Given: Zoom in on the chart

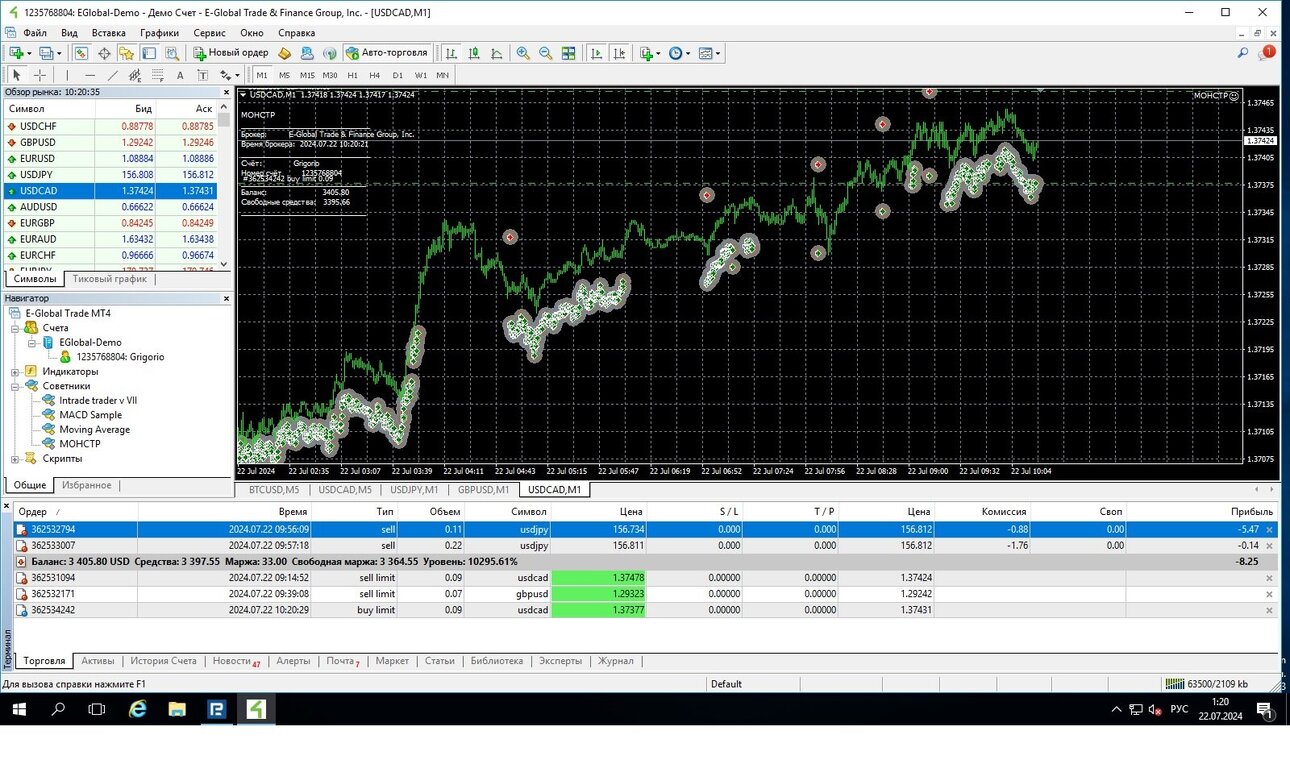Looking at the screenshot, I should [x=523, y=53].
